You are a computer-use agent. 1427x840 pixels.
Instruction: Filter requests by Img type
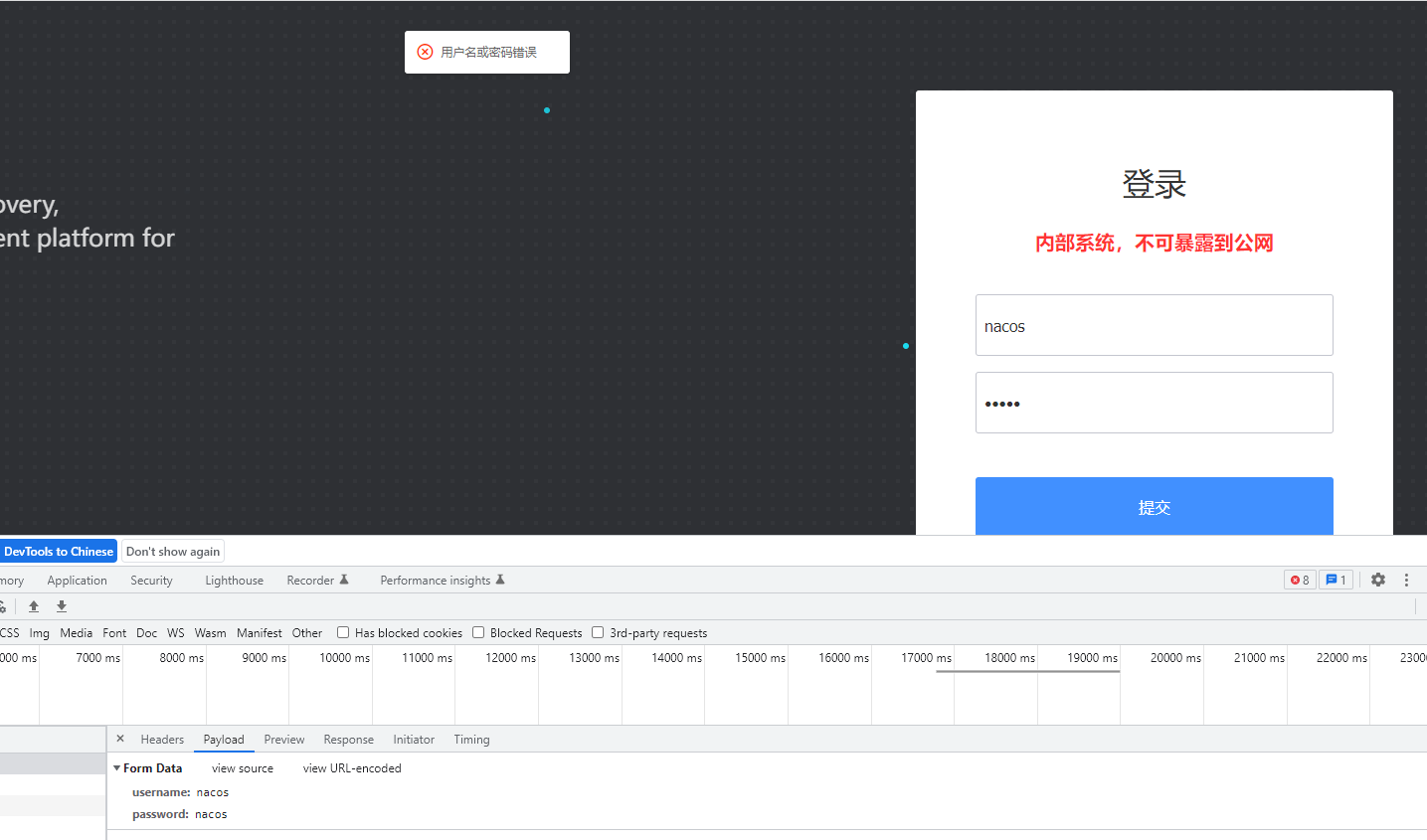[x=39, y=633]
